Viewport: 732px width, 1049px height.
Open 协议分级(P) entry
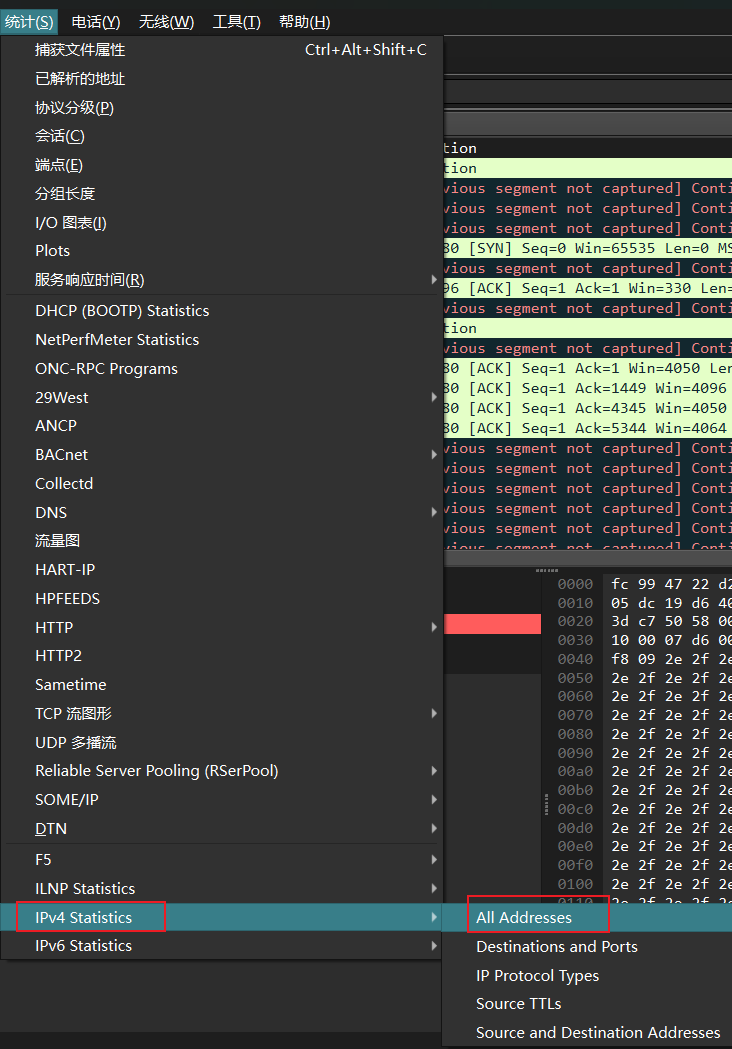[x=221, y=108]
